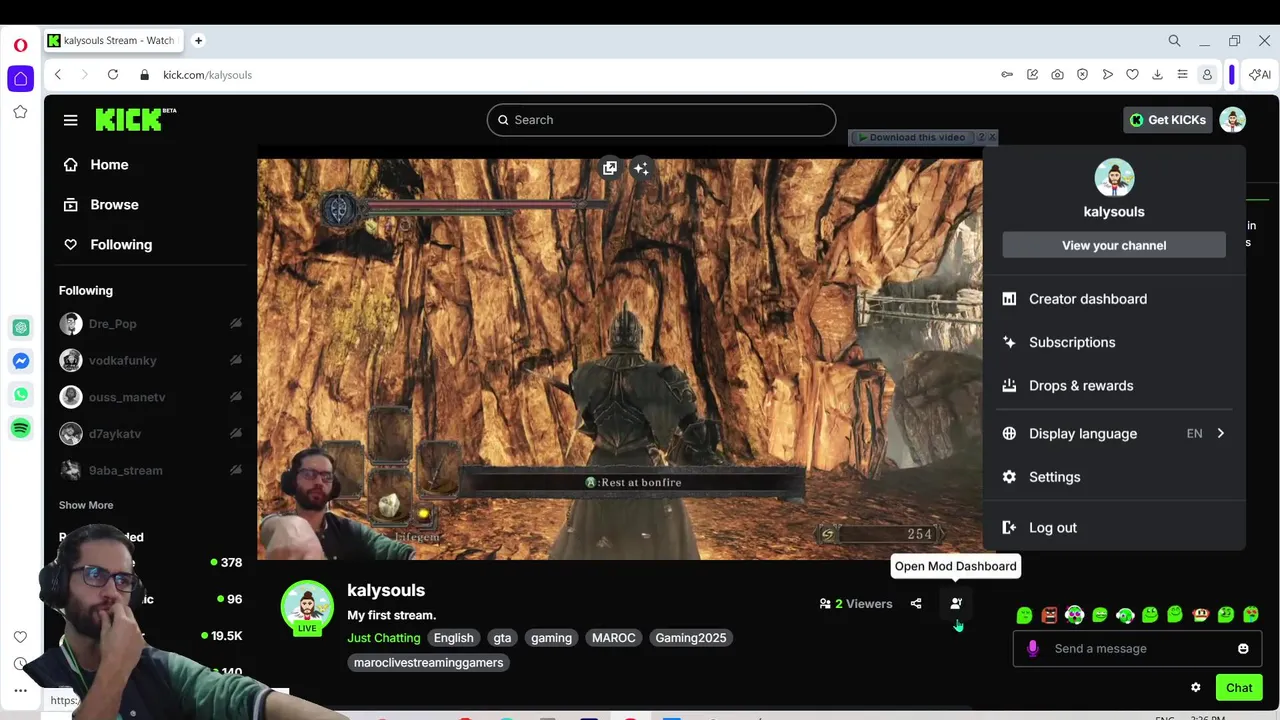Open ad blocker shield icon
Image resolution: width=1280 pixels, height=720 pixels.
1082,75
